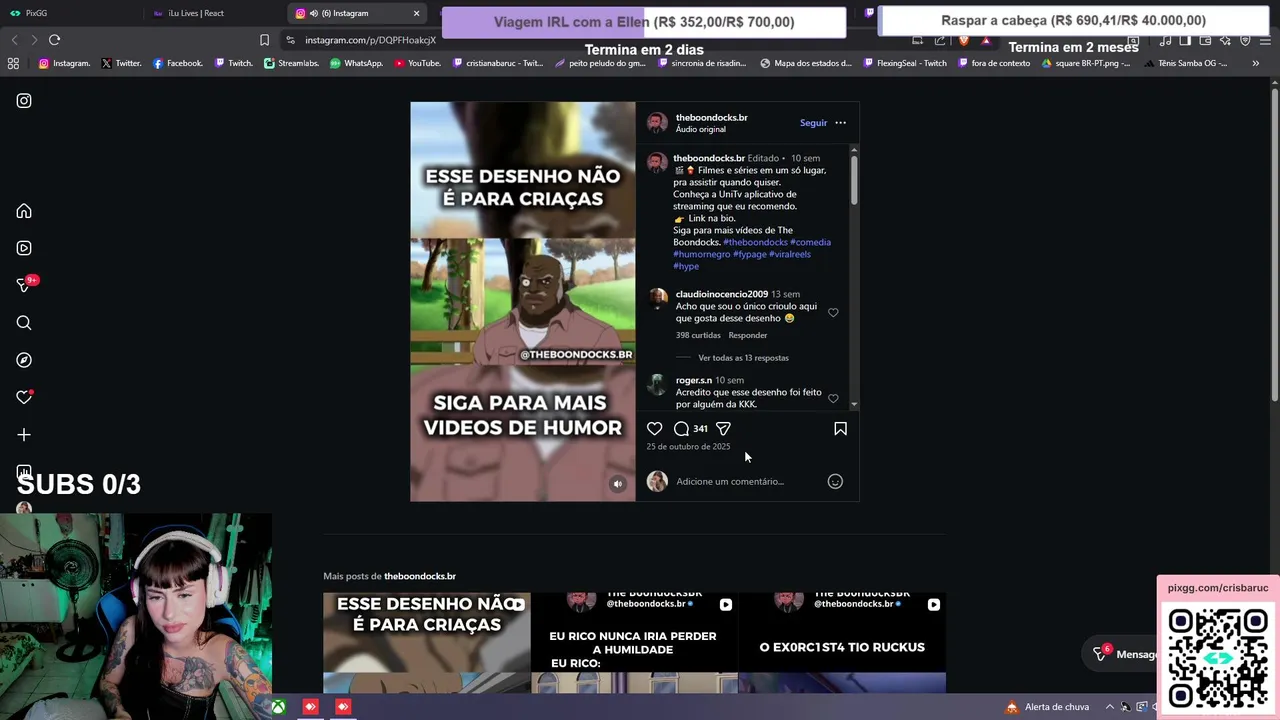Open FlexingSeal - Twitch bookmark
This screenshot has width=1280, height=720.
(x=904, y=63)
